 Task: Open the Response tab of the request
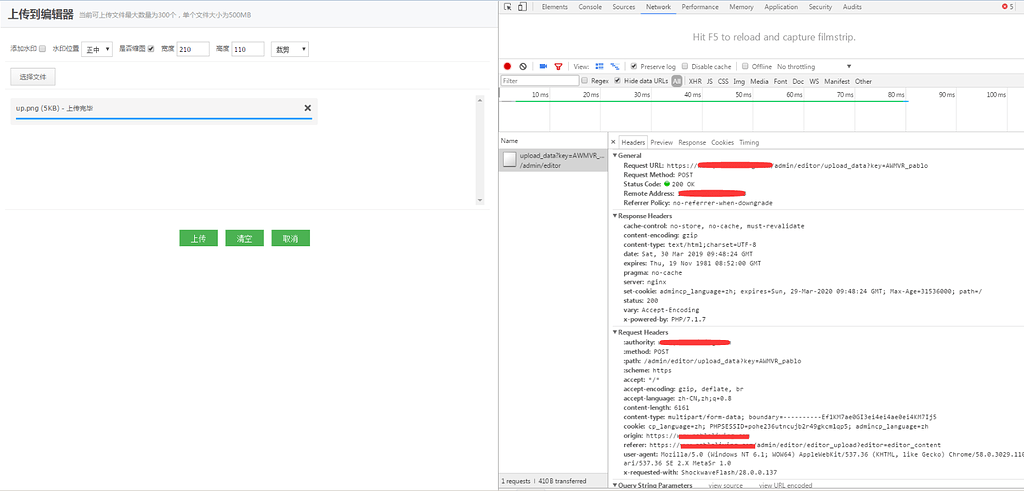point(692,142)
